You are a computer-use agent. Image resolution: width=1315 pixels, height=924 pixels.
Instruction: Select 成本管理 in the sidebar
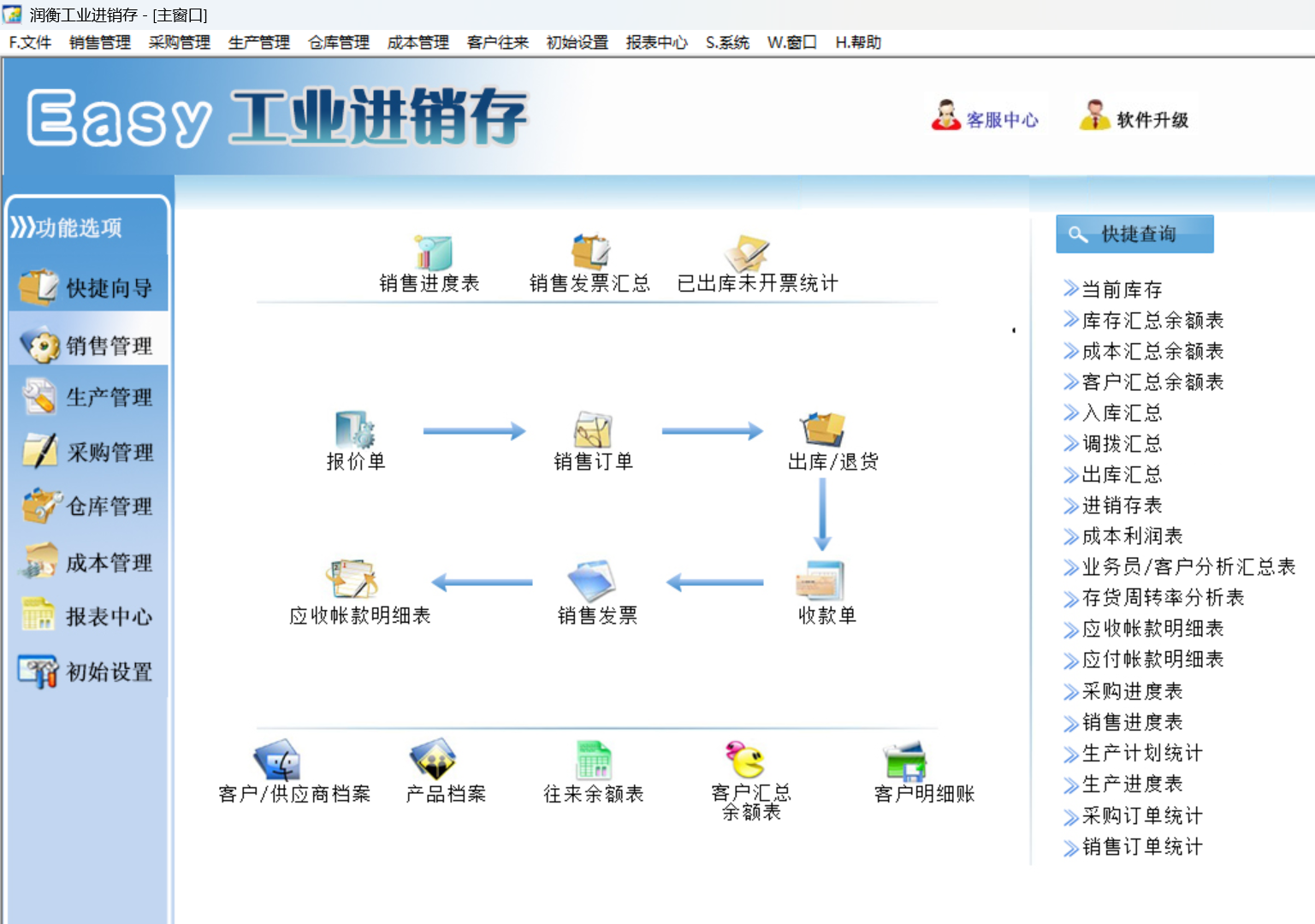tap(88, 562)
